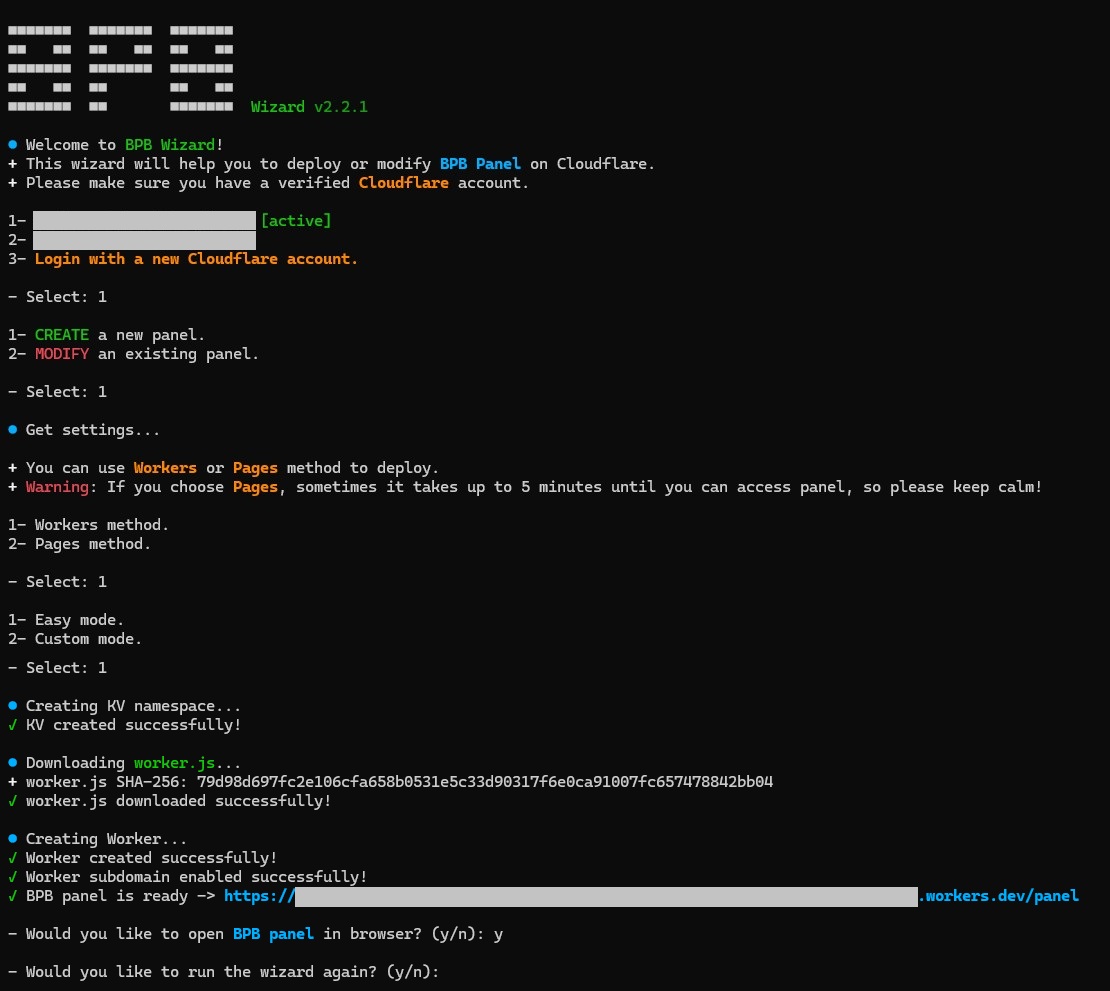1110x991 pixels.
Task: Click 'KV created successfully!' status line
Action: pyautogui.click(x=125, y=725)
